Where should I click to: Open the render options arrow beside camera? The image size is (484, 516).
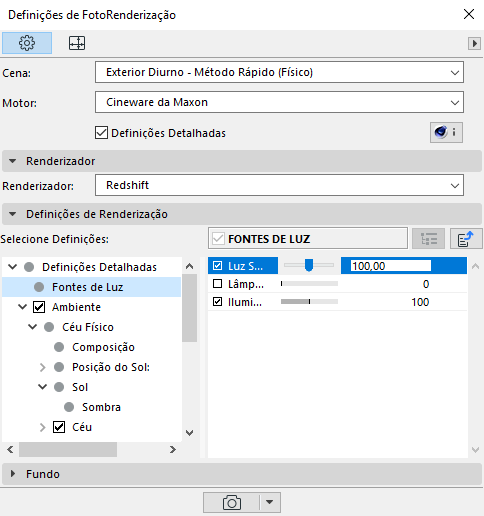click(x=270, y=502)
